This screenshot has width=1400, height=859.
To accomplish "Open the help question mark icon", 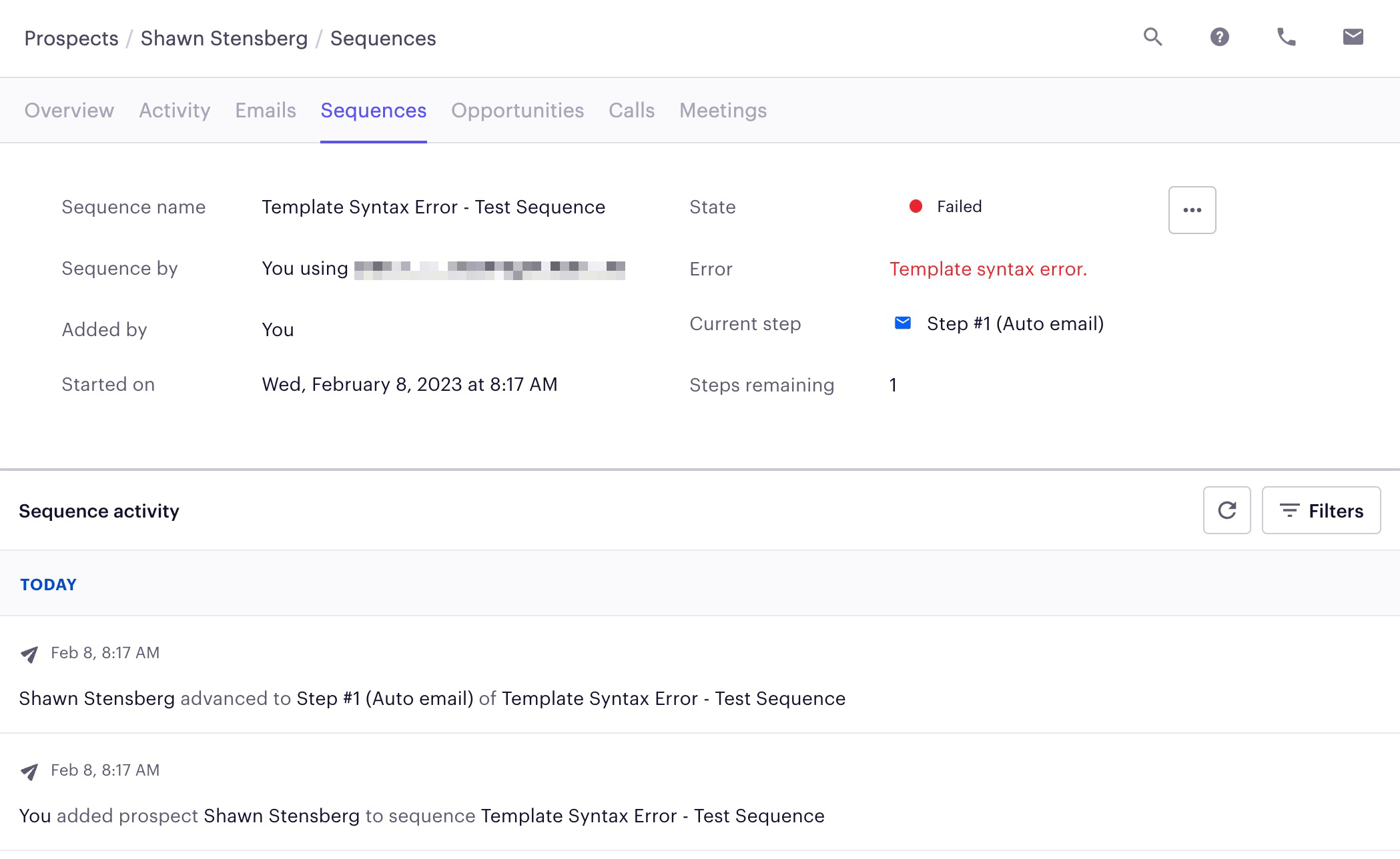I will pyautogui.click(x=1219, y=37).
